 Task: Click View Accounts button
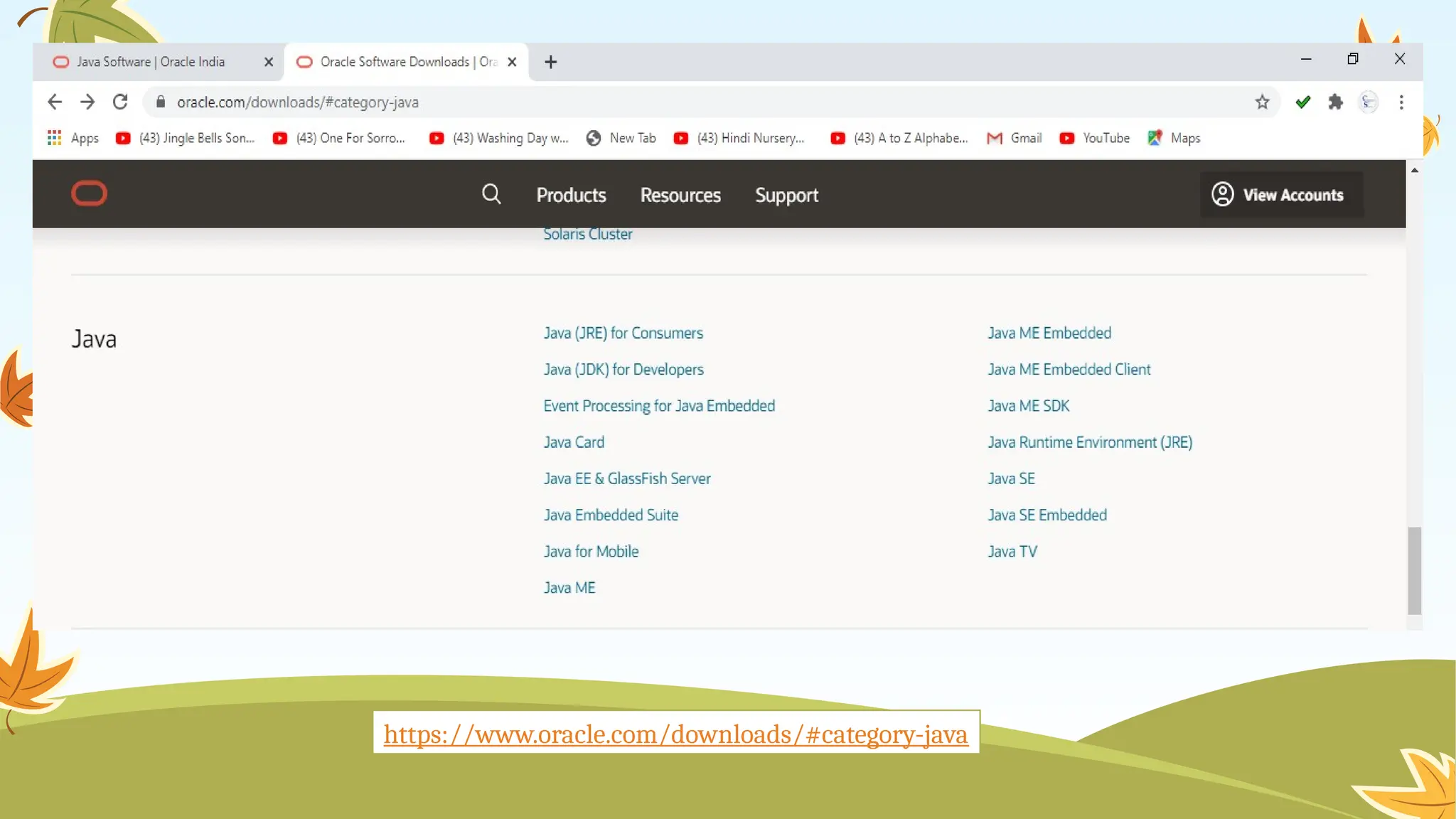[1282, 194]
